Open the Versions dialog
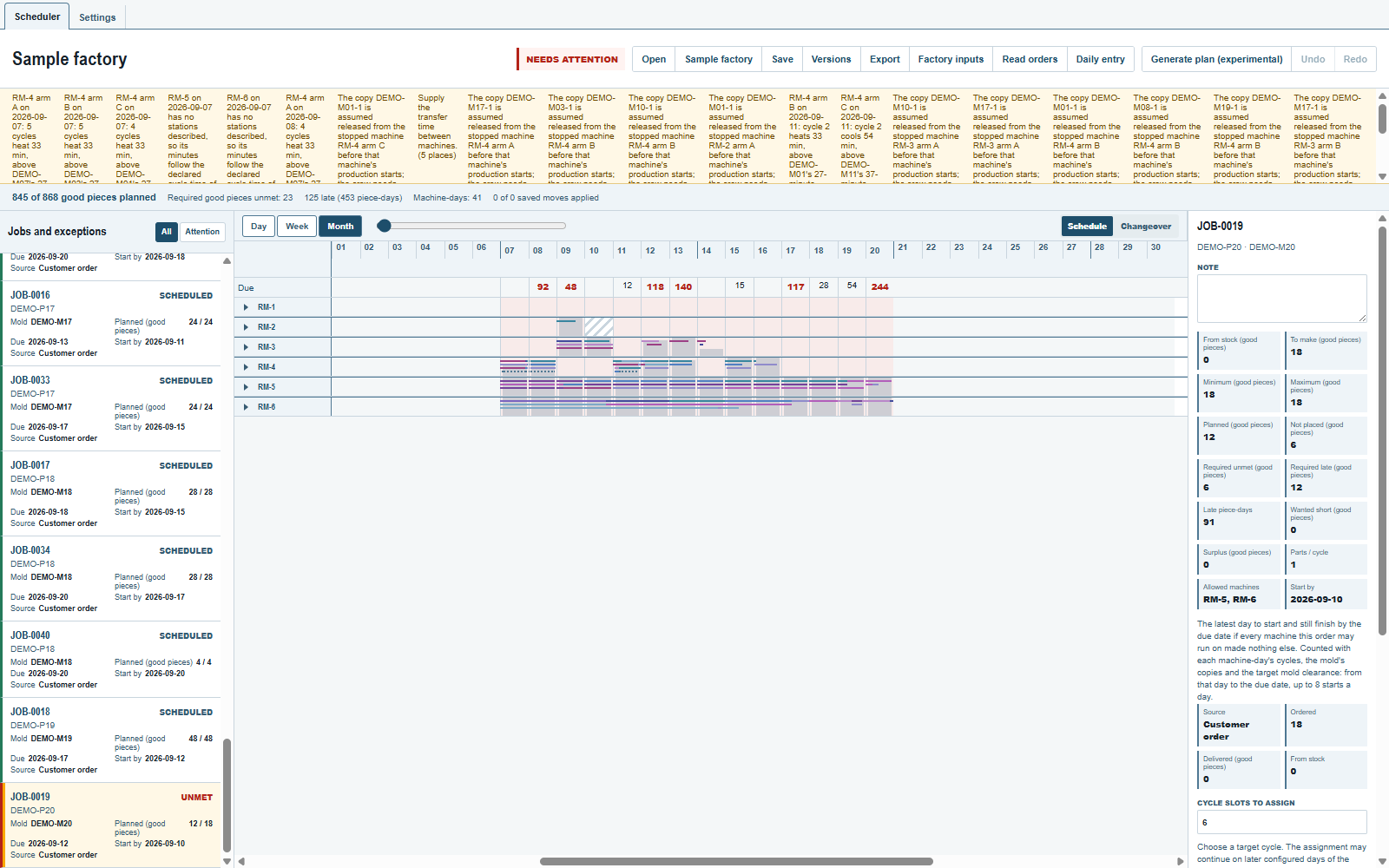The height and width of the screenshot is (868, 1389). (x=831, y=59)
